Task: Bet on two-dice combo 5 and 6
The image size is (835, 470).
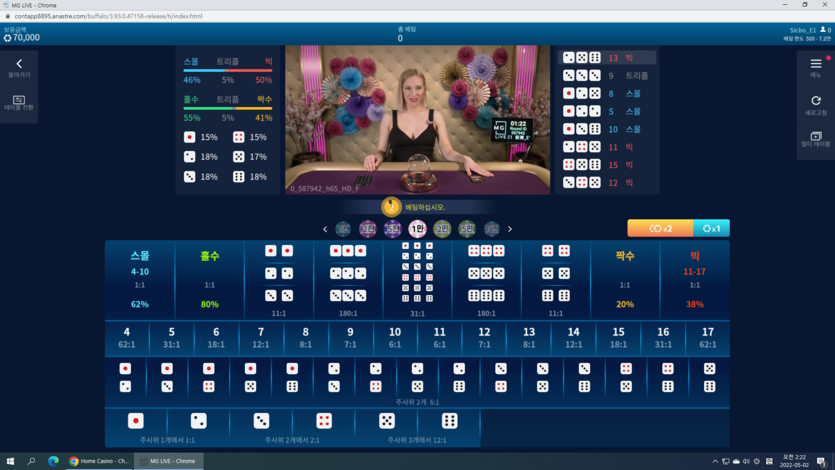Action: pos(709,377)
